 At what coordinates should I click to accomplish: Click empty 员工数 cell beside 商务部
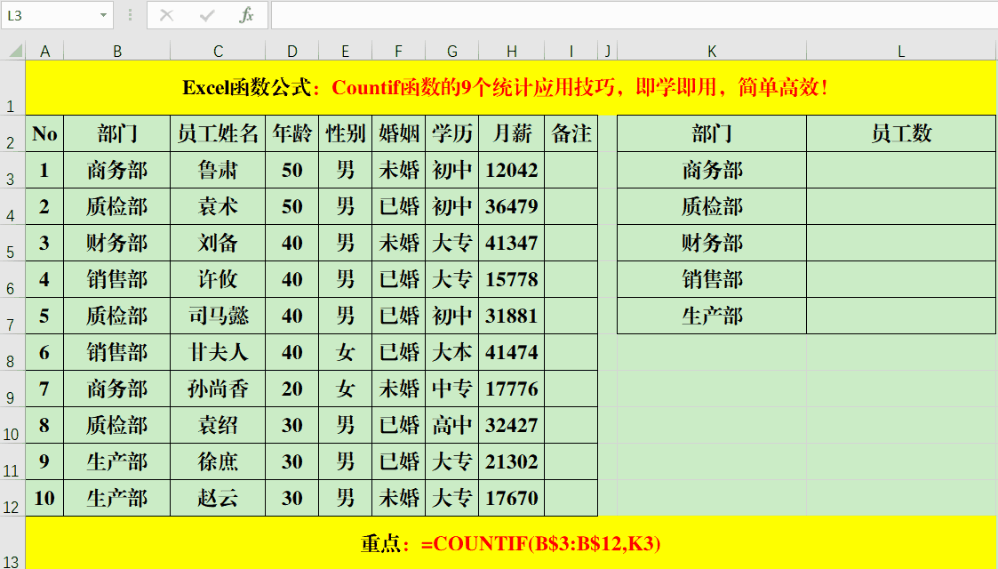tap(901, 170)
